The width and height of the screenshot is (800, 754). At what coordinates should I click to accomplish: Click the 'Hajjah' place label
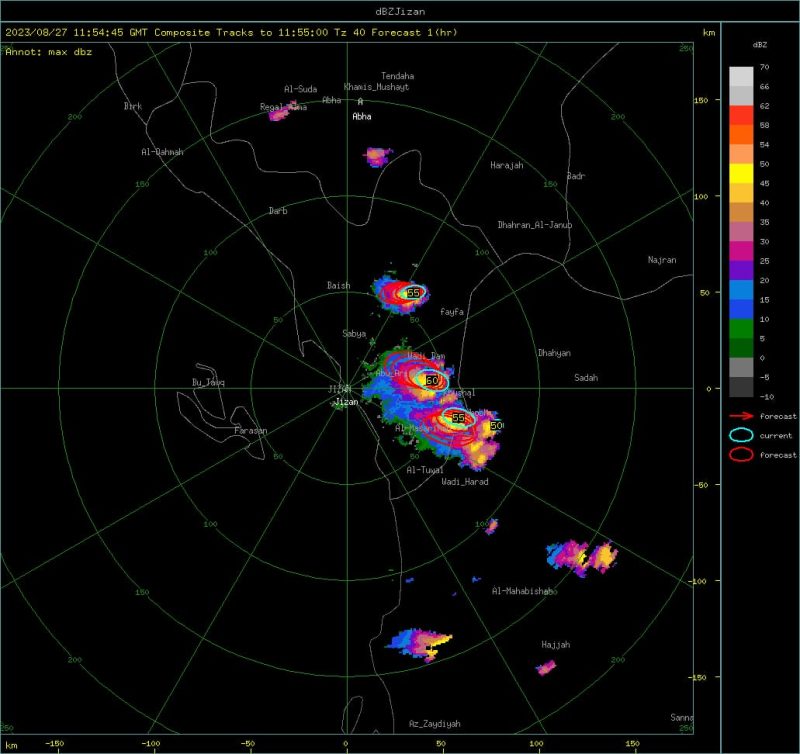tap(556, 645)
